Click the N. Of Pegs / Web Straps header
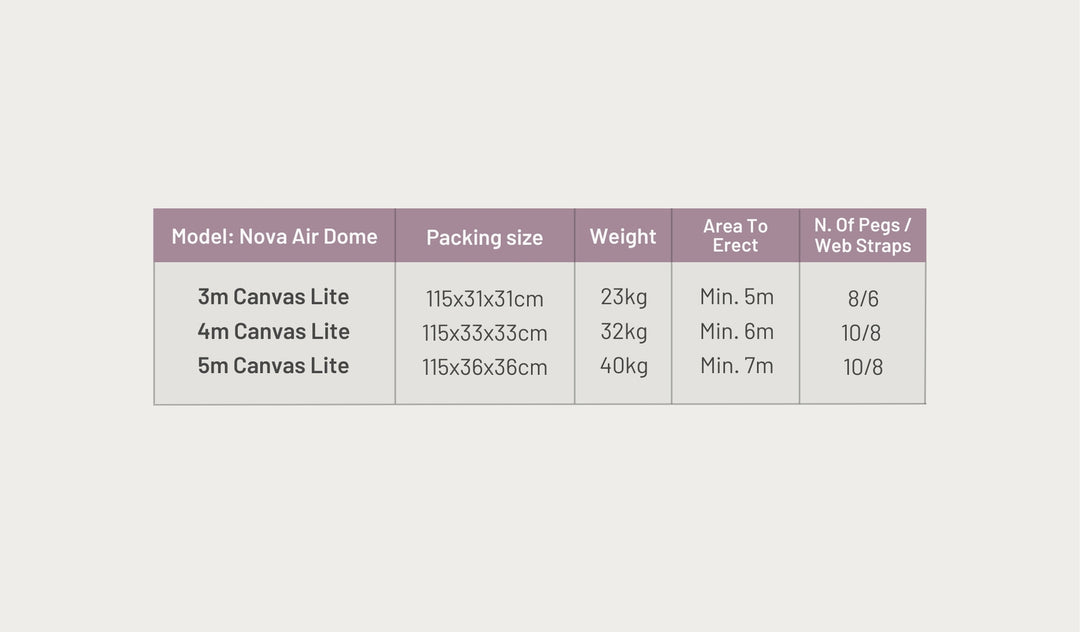Image resolution: width=1080 pixels, height=632 pixels. pos(863,236)
